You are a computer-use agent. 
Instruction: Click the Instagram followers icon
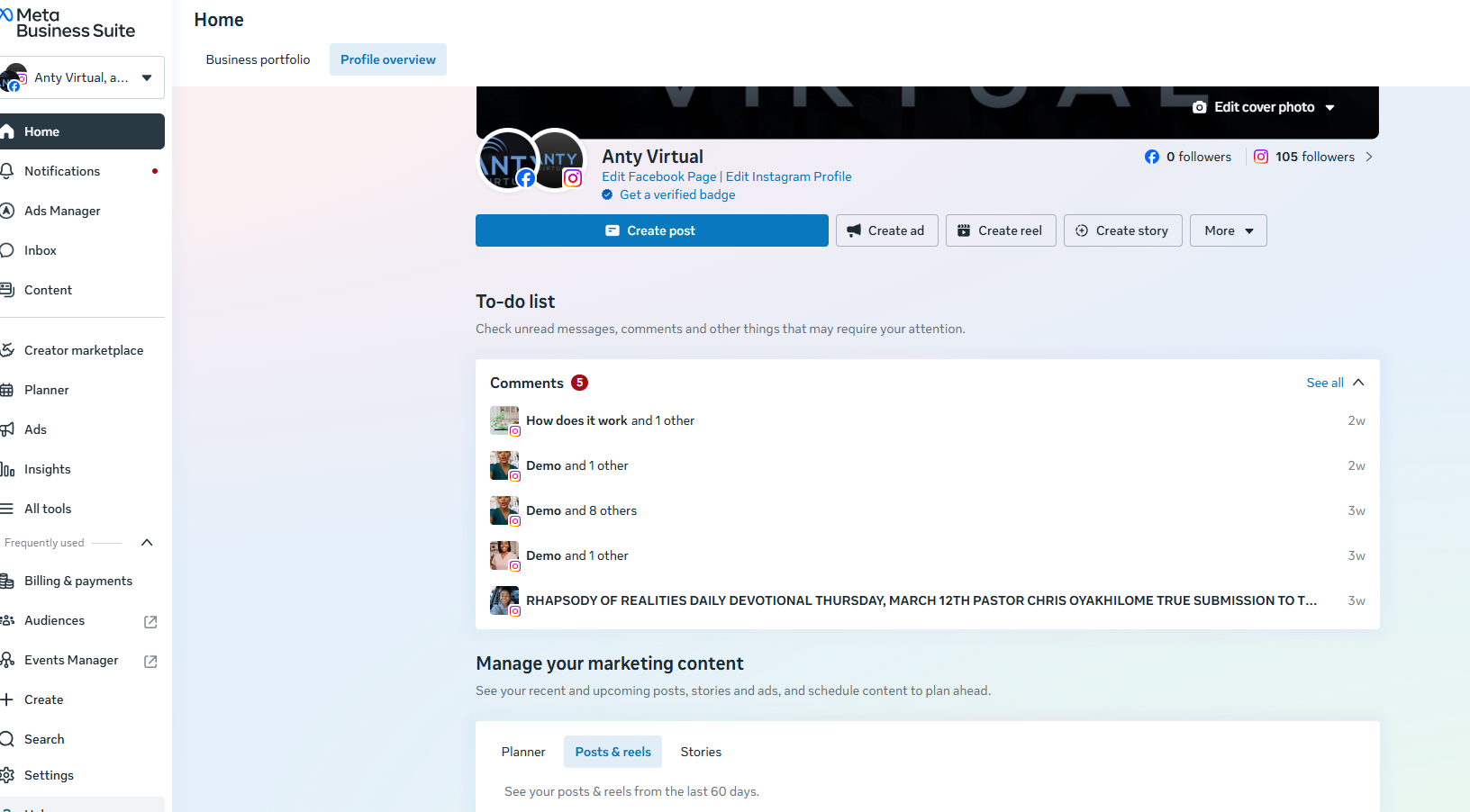click(x=1261, y=157)
